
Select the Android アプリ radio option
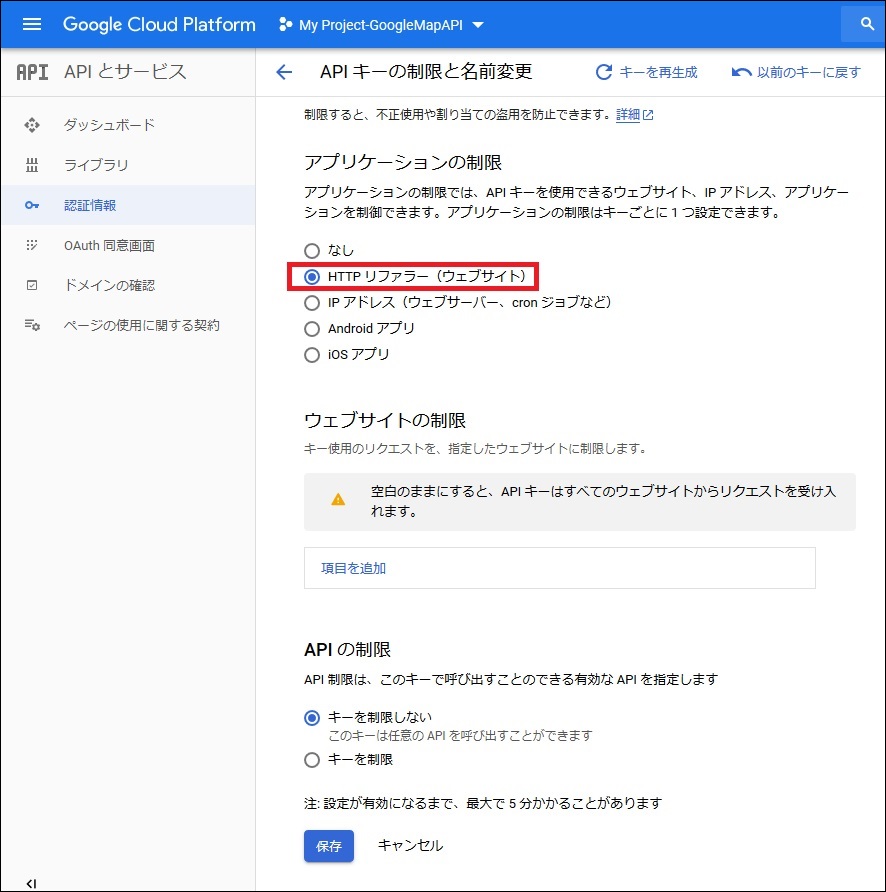[x=312, y=329]
